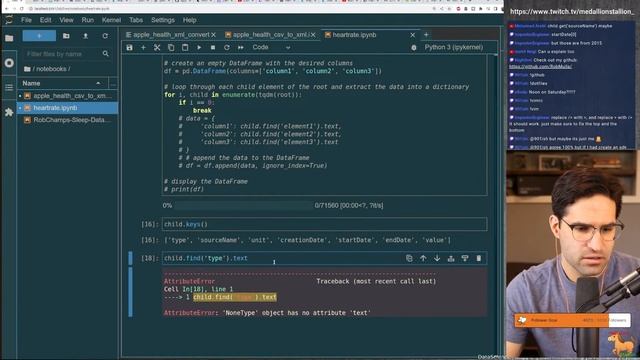Viewport: 640px width, 360px height.
Task: Click the debugger bug icon
Action: coord(413,47)
